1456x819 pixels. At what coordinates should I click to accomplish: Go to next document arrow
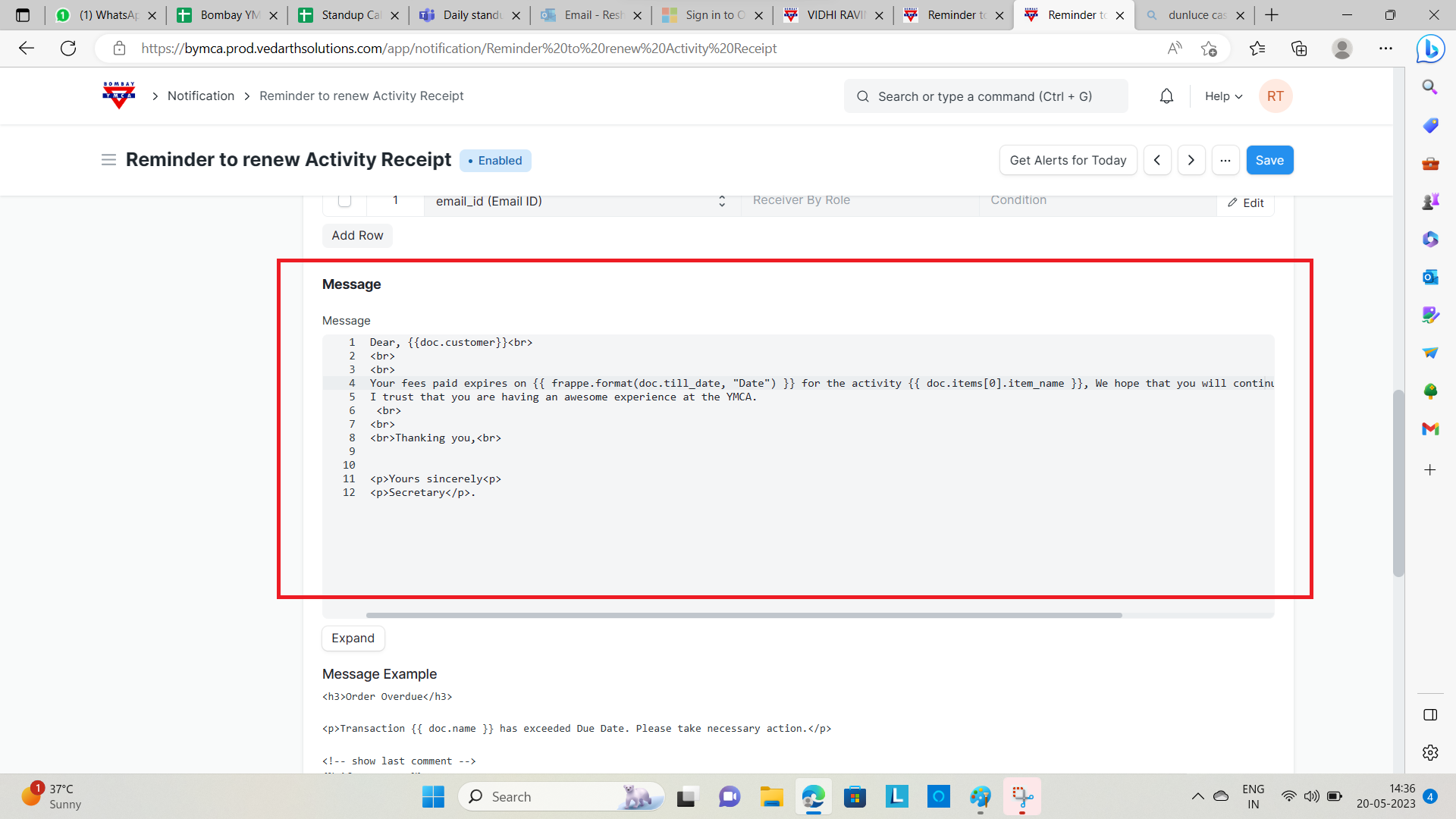click(1191, 160)
